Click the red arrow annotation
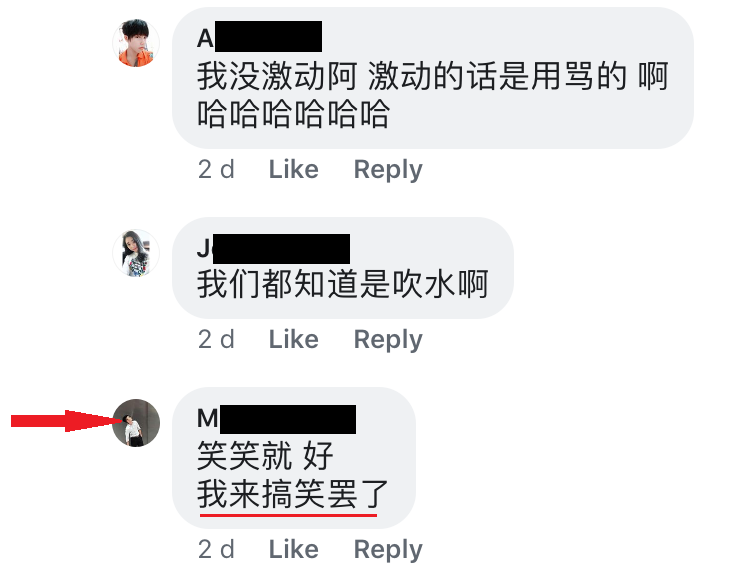Screen dimensions: 746x567 [x=67, y=421]
